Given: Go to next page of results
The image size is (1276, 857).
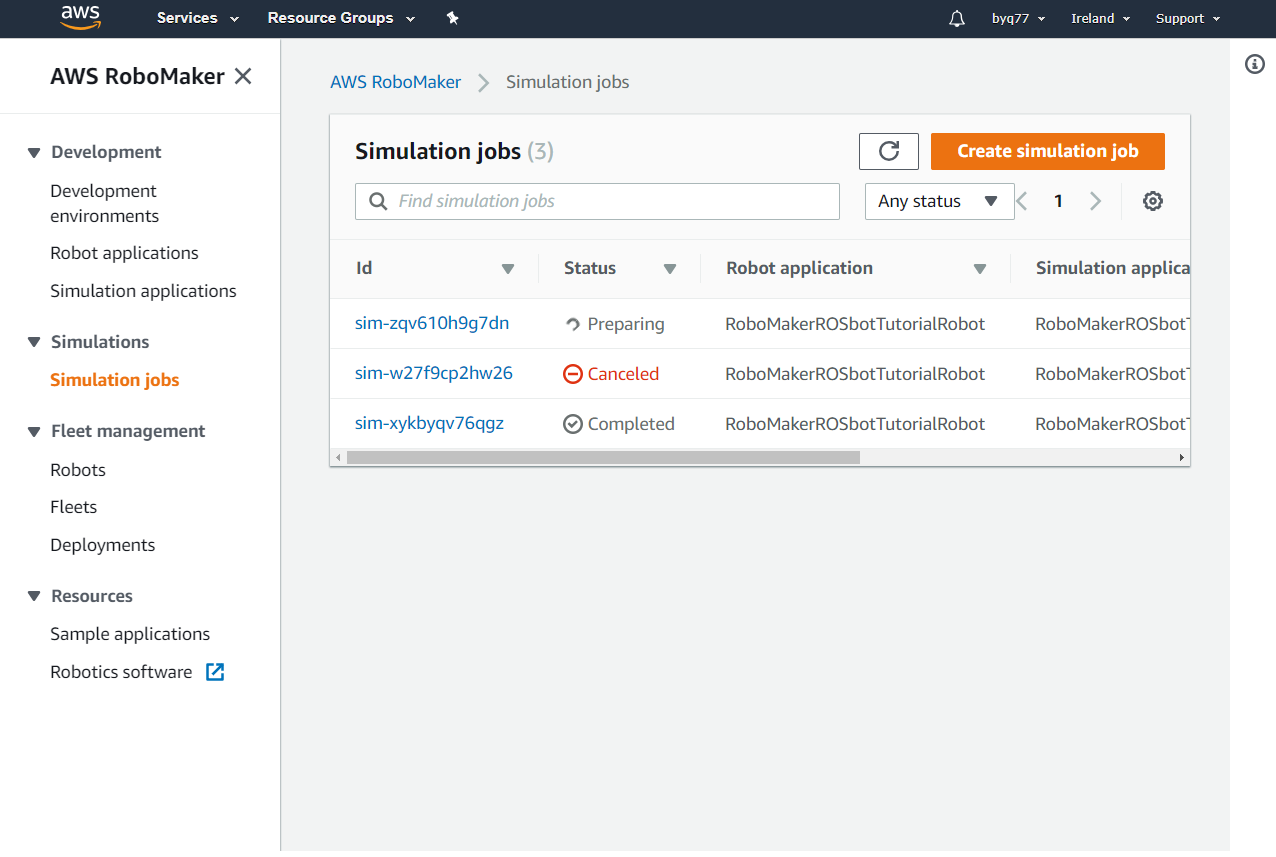Looking at the screenshot, I should click(1095, 201).
